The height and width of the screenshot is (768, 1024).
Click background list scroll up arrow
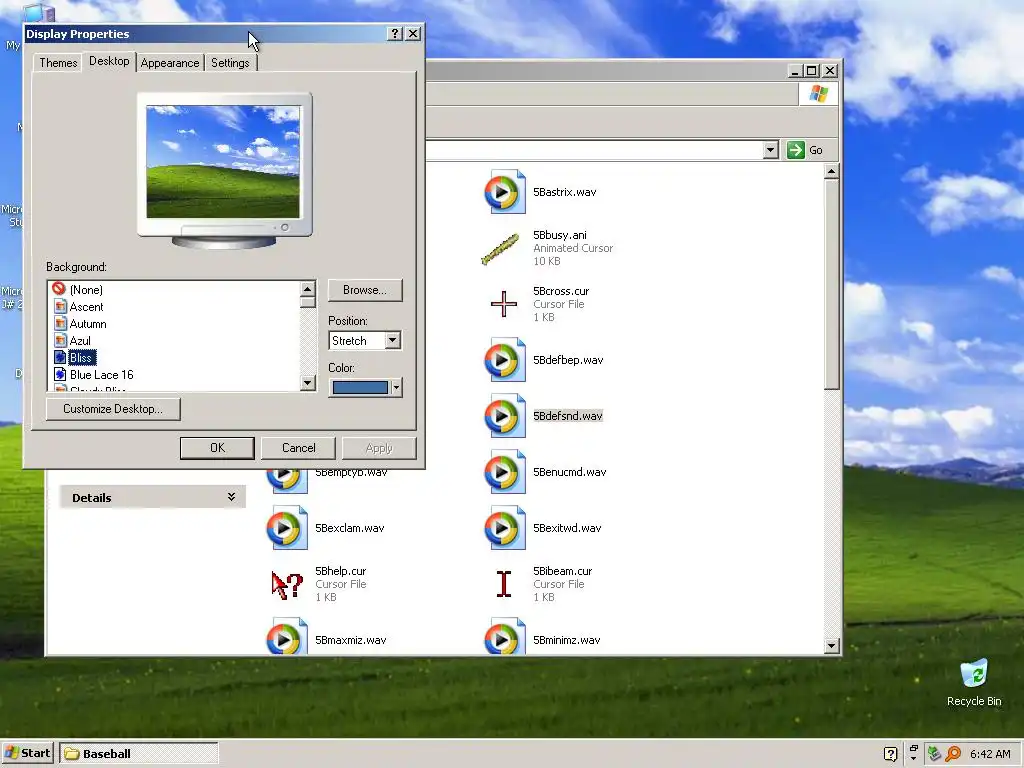[308, 289]
